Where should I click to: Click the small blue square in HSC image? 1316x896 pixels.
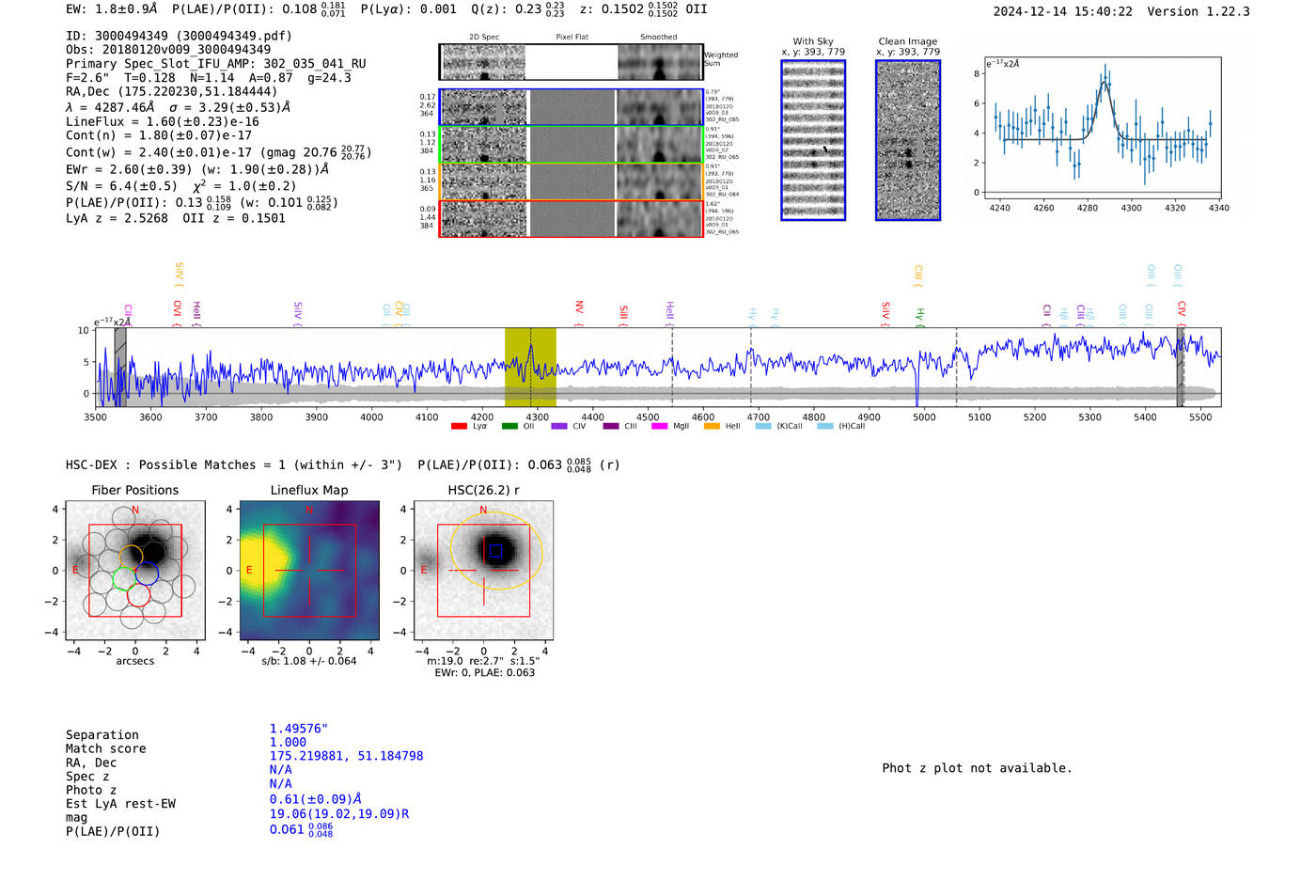point(495,551)
